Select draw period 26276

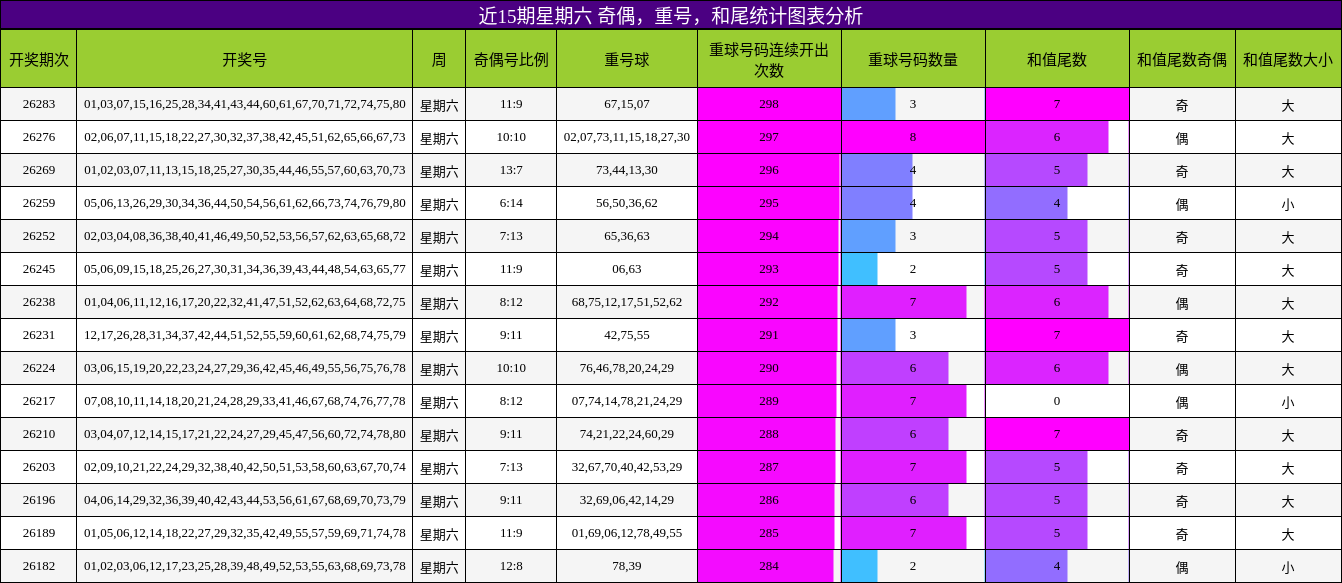(x=38, y=137)
